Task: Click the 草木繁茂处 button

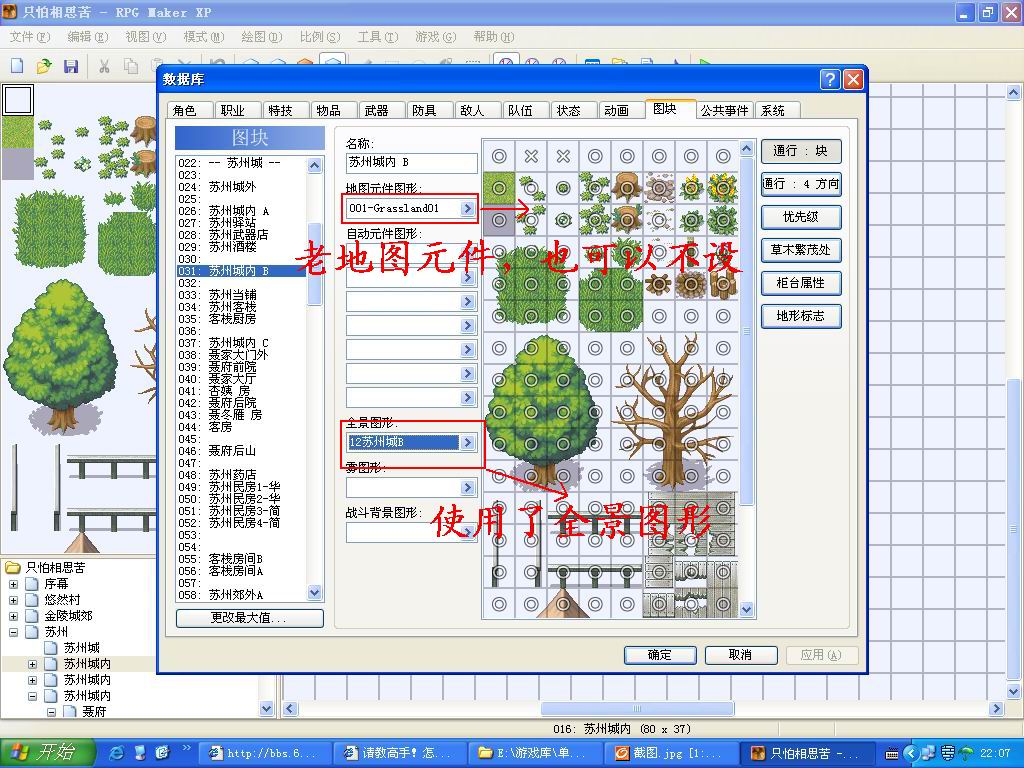Action: [x=801, y=249]
